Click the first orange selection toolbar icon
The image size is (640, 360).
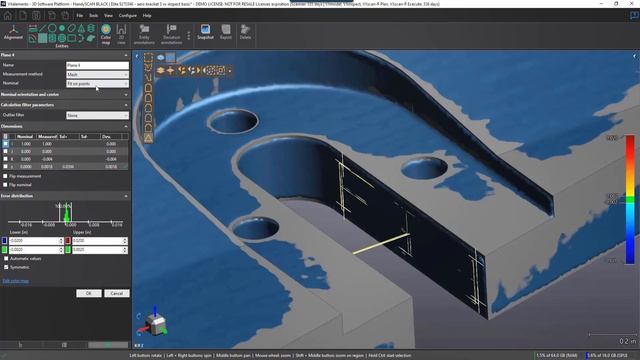(160, 70)
